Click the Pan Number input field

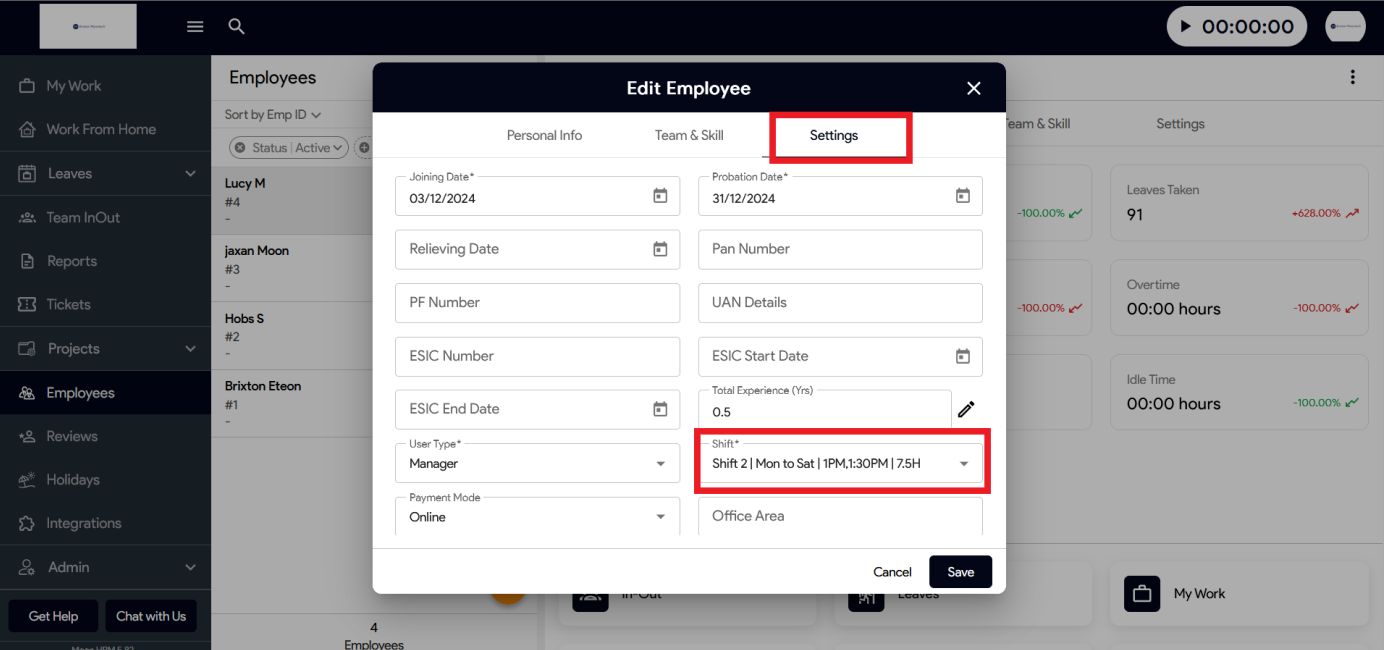(840, 249)
